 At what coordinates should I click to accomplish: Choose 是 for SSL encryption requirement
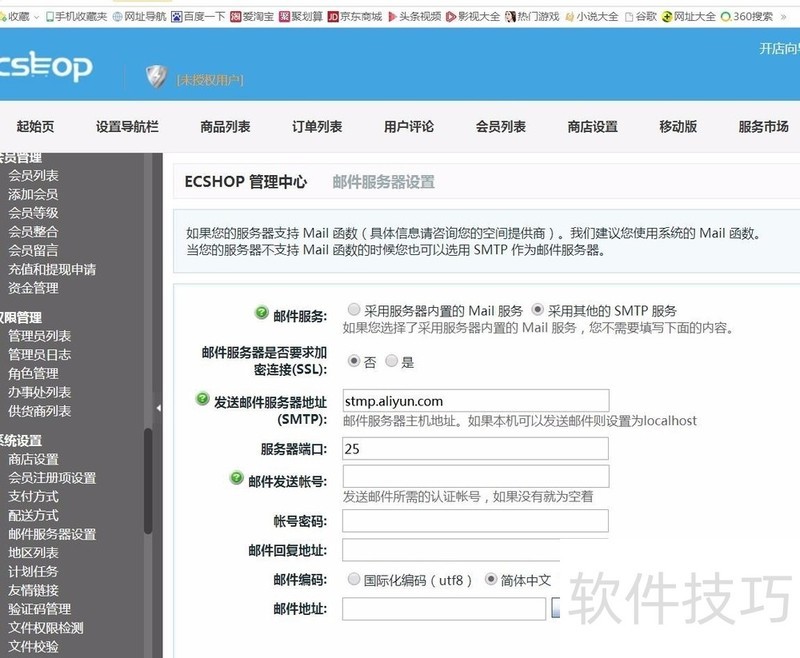coord(390,362)
